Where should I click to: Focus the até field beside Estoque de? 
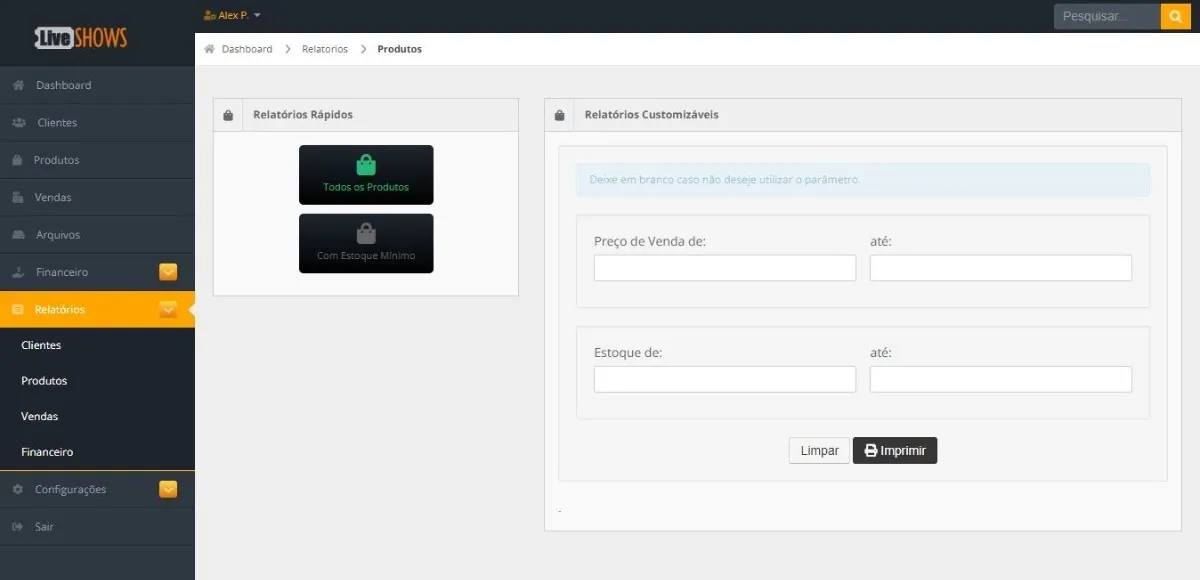(1001, 379)
